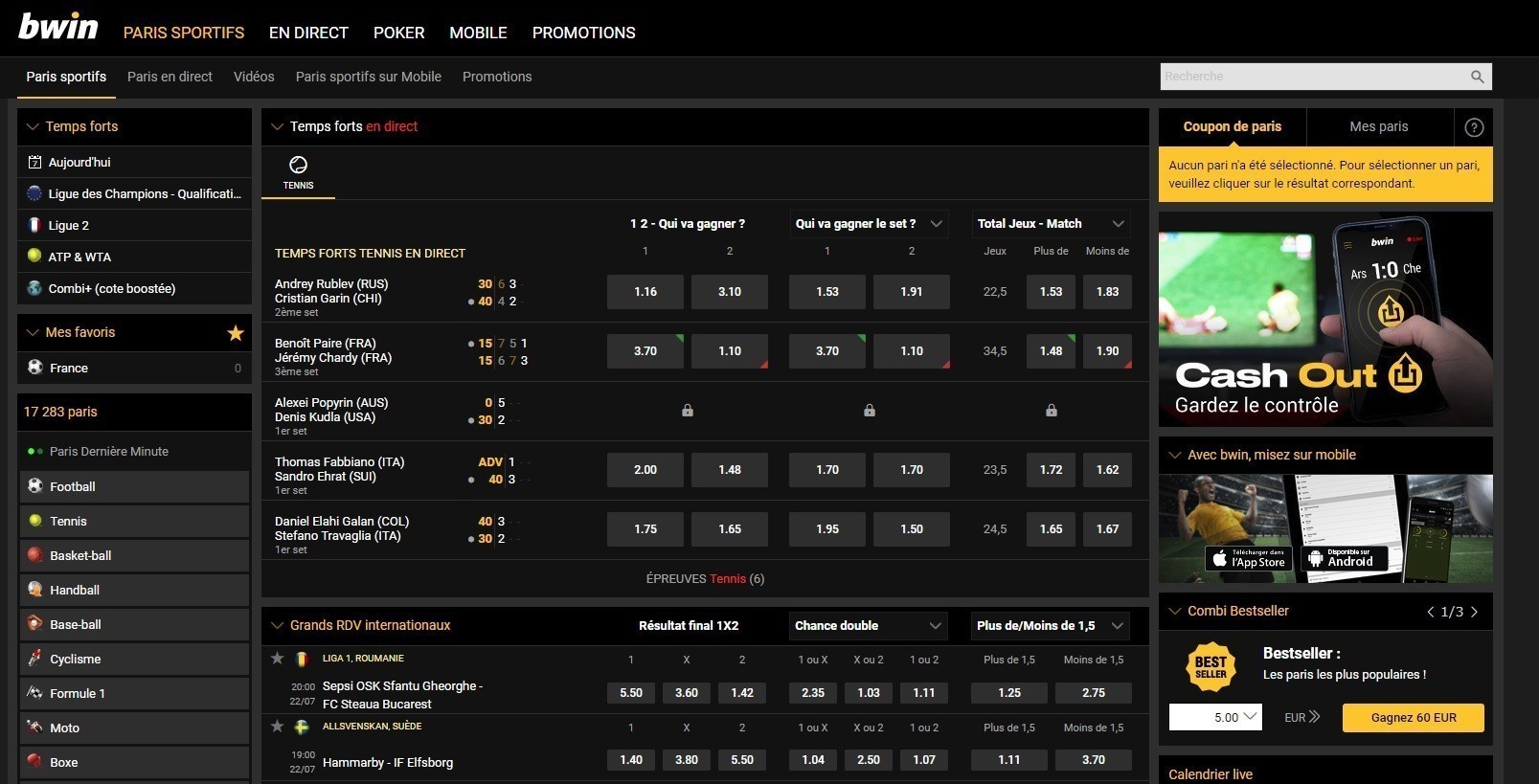Go to next Combi Bestseller
Image resolution: width=1539 pixels, height=784 pixels.
1474,612
